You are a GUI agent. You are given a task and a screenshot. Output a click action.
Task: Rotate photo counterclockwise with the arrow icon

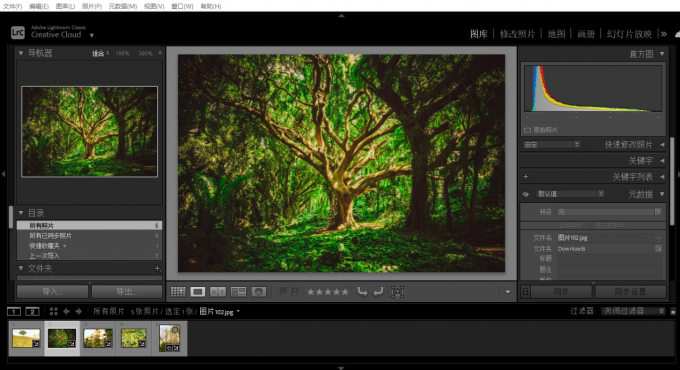362,292
